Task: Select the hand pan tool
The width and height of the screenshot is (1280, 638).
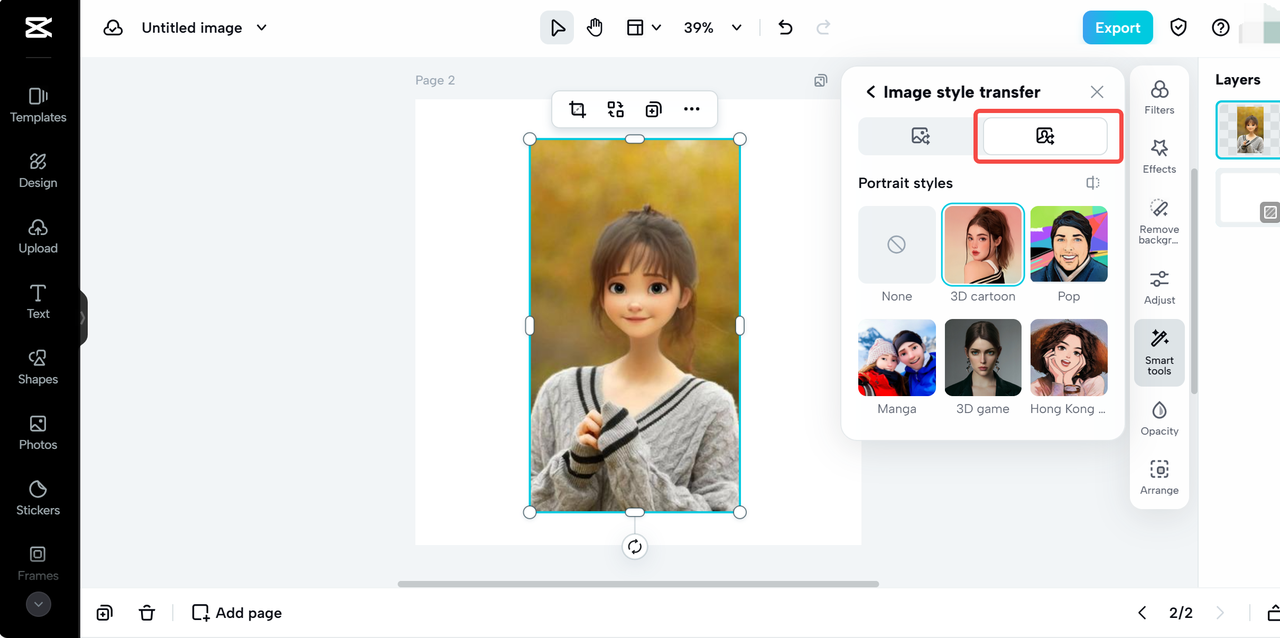Action: (595, 28)
